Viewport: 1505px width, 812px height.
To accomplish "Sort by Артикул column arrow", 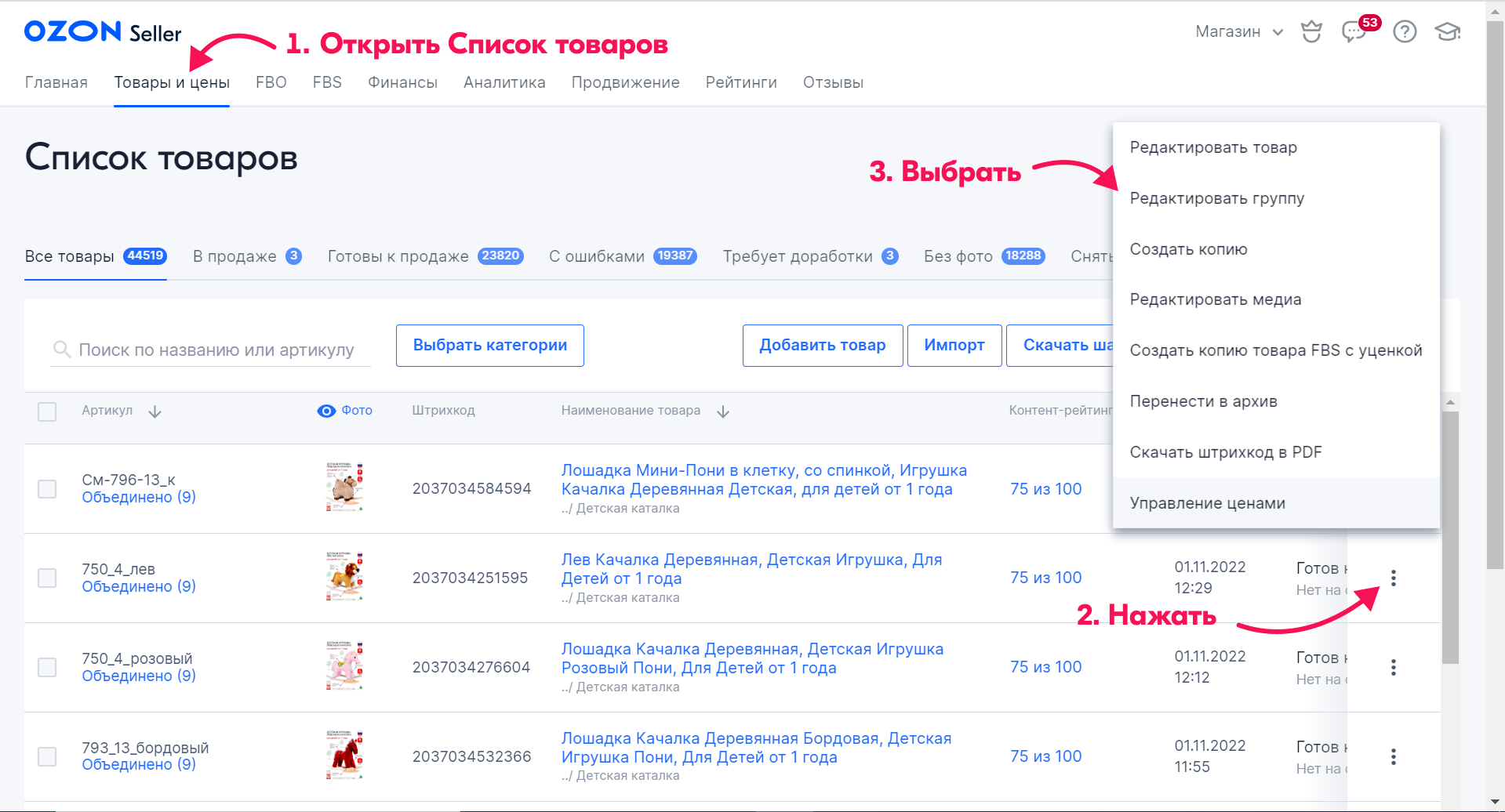I will tap(155, 412).
